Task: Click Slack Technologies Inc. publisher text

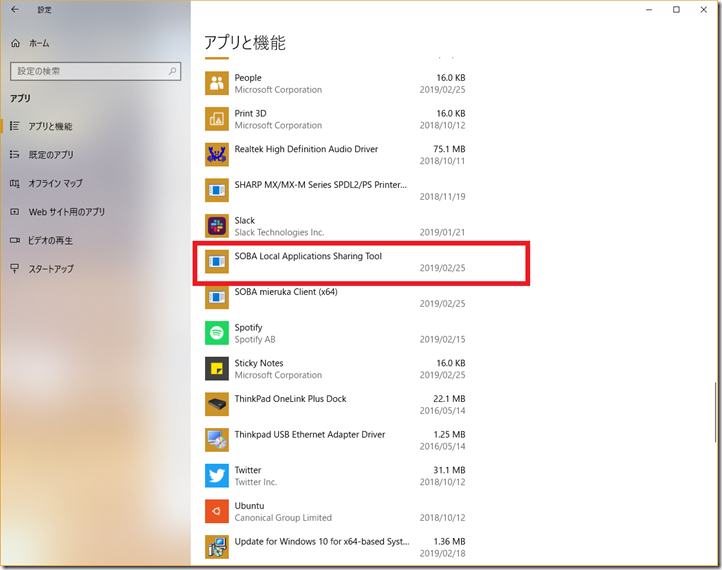Action: pyautogui.click(x=279, y=233)
